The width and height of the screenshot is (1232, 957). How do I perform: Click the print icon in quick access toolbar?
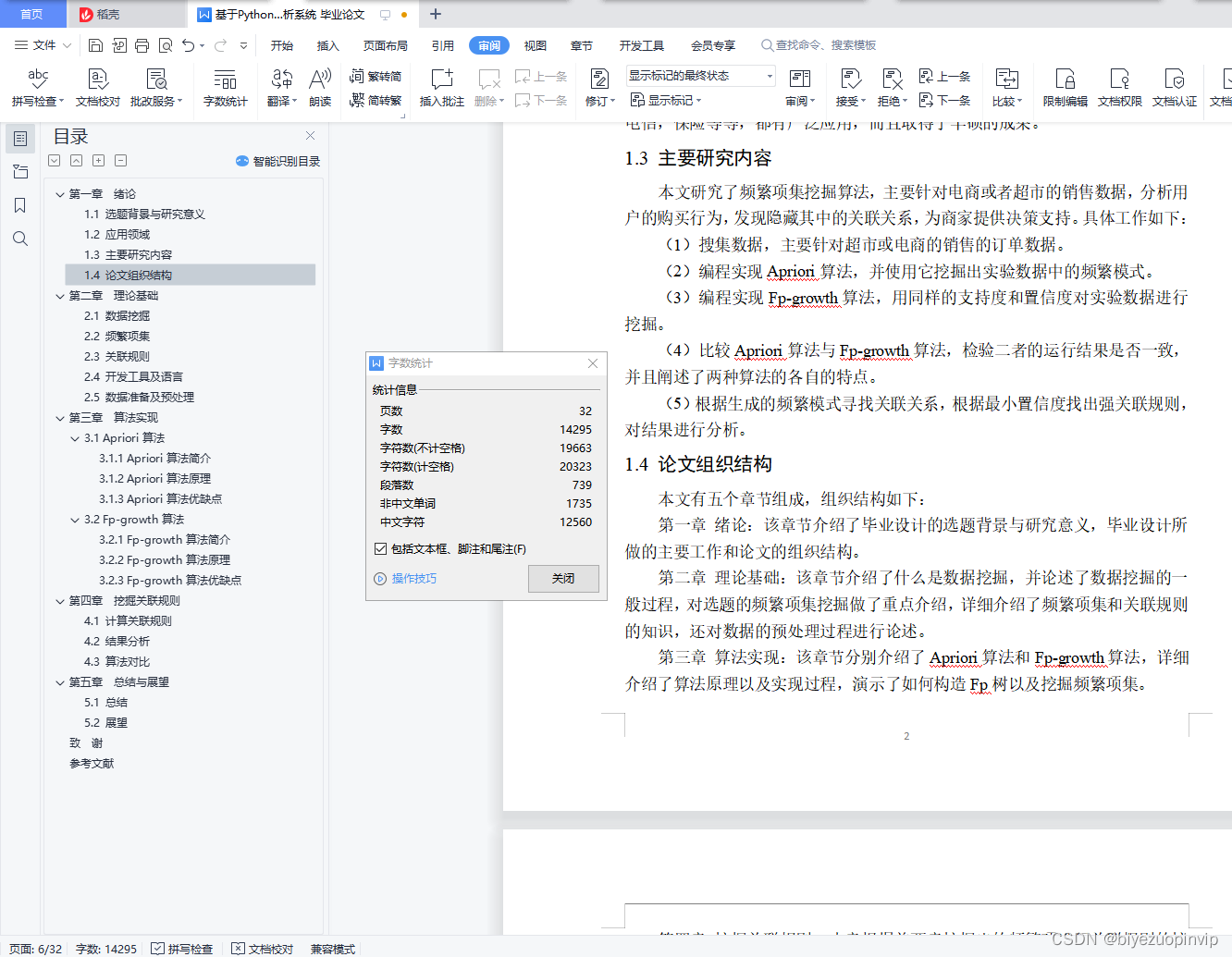(142, 44)
